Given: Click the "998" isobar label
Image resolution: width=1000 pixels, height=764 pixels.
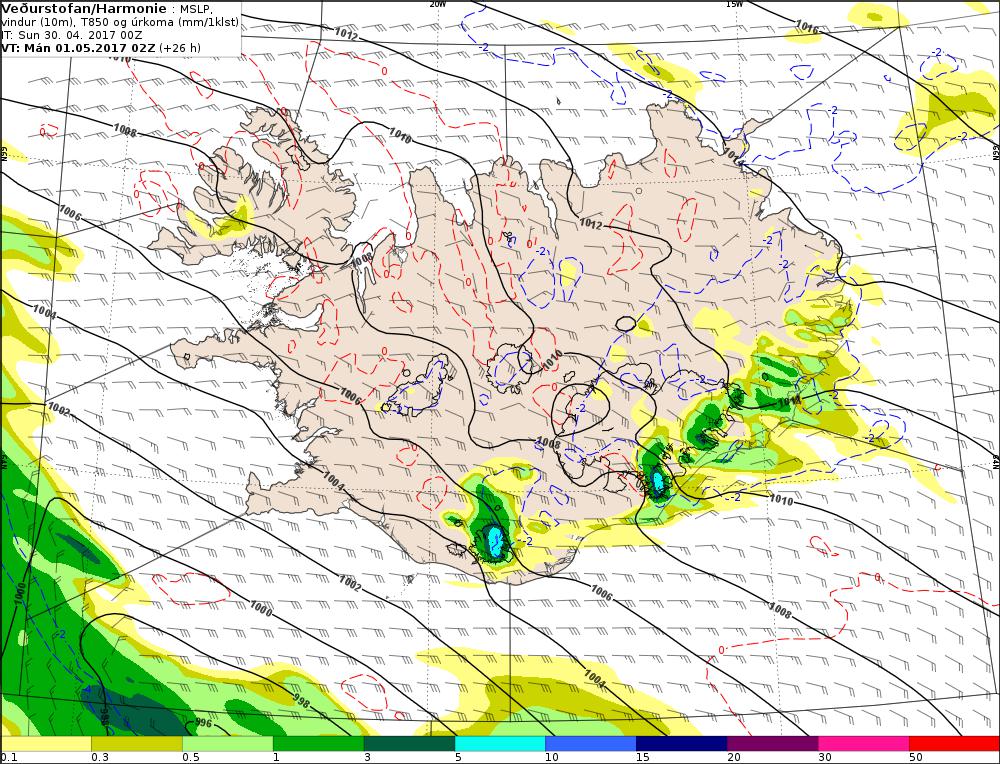Looking at the screenshot, I should click(301, 702).
